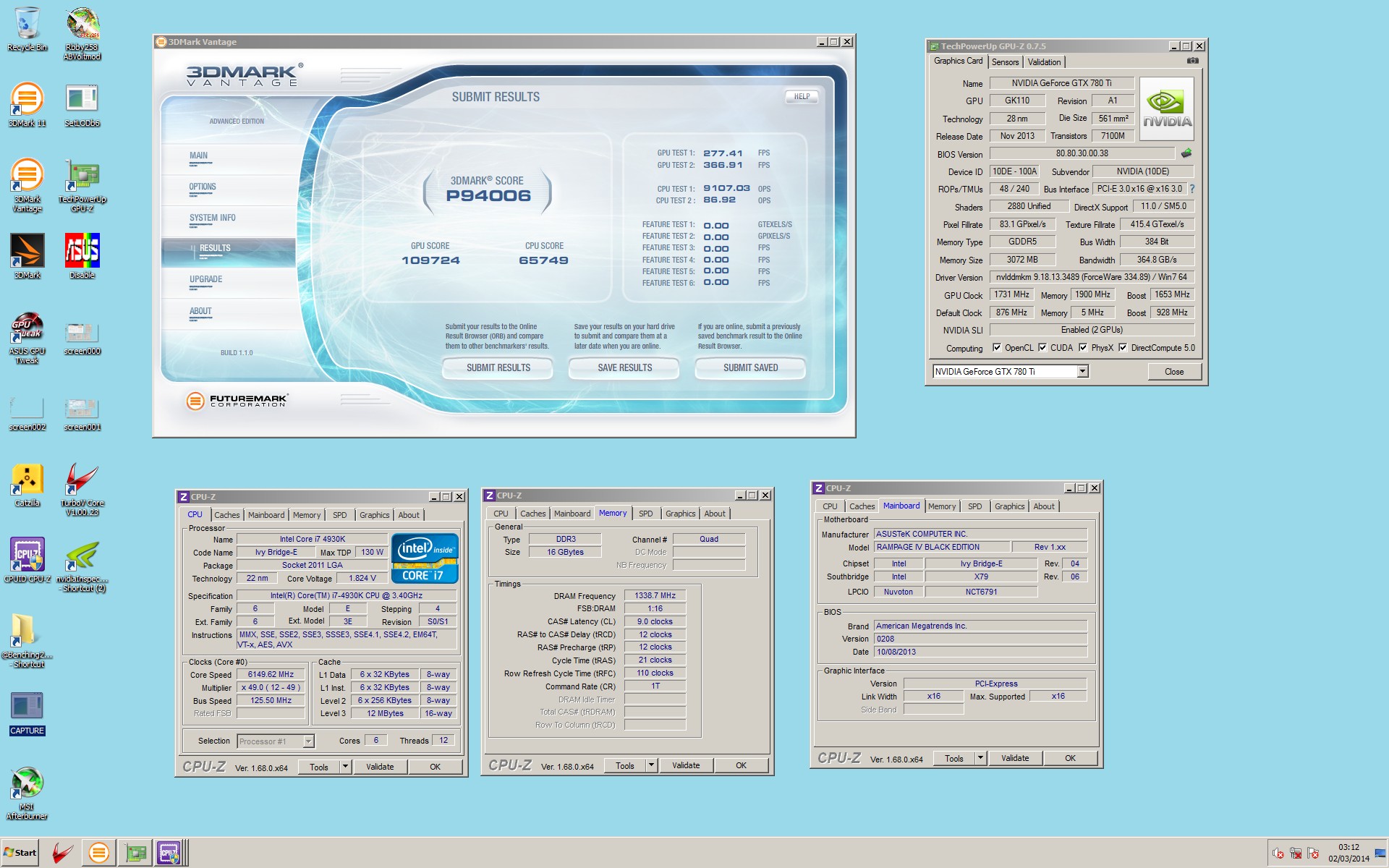
Task: Click the CPU-Z taskbar icon
Action: point(169,853)
